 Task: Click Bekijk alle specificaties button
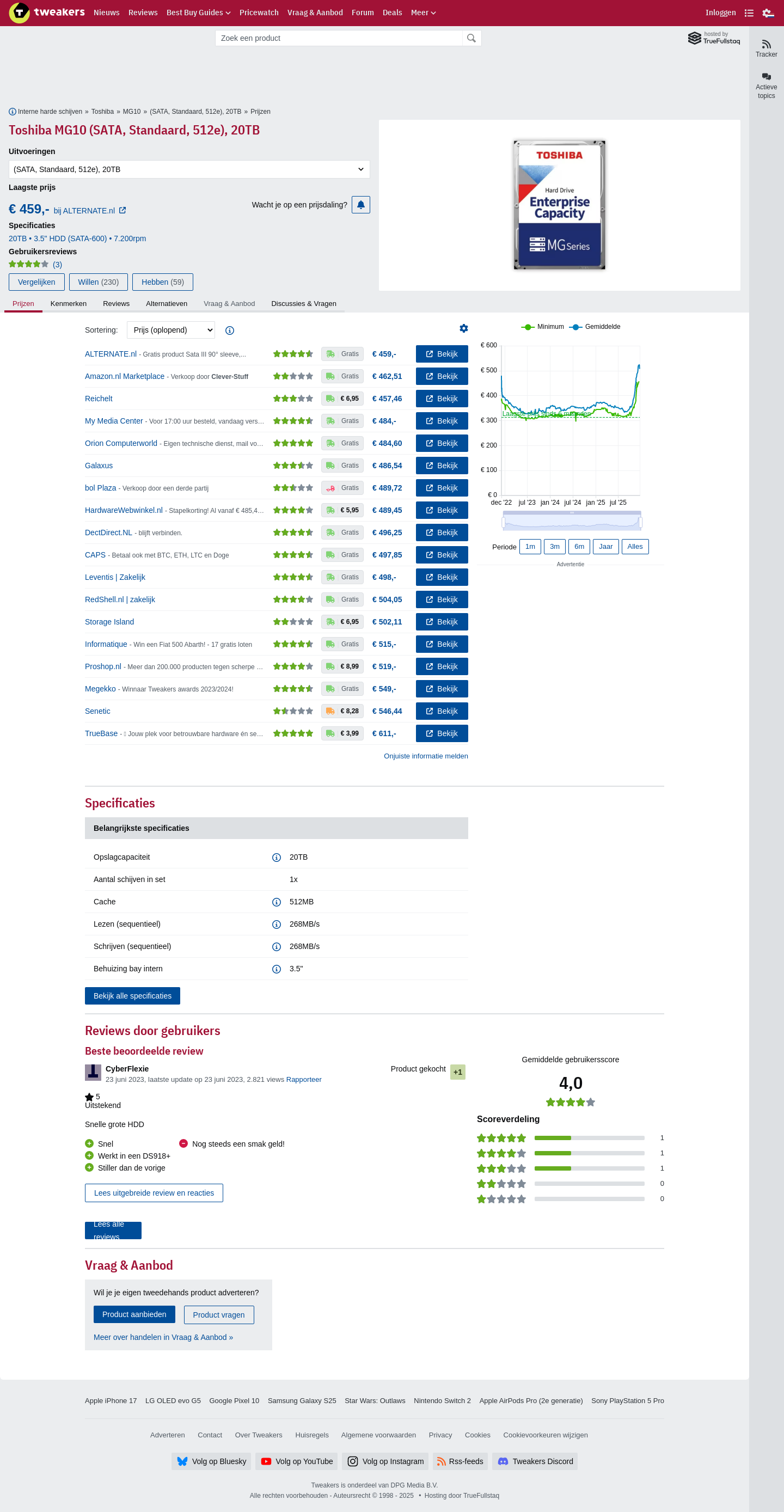[132, 995]
